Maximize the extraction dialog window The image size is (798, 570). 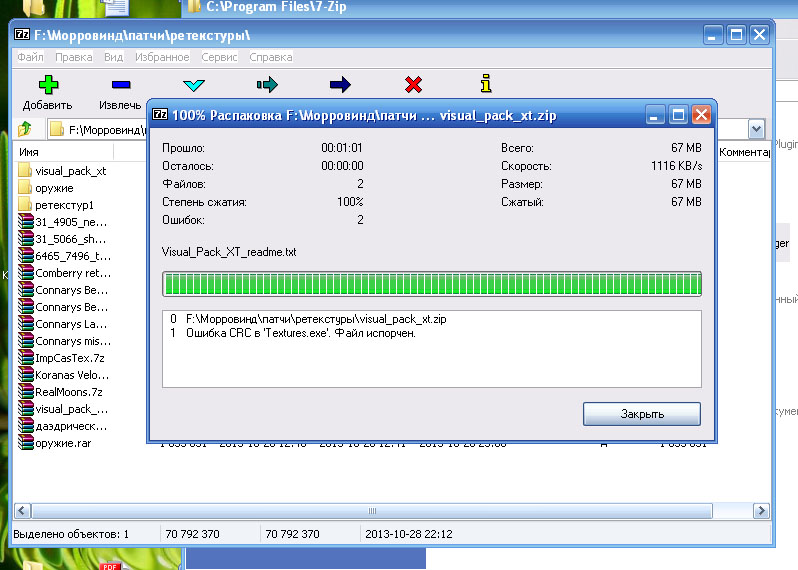click(678, 115)
